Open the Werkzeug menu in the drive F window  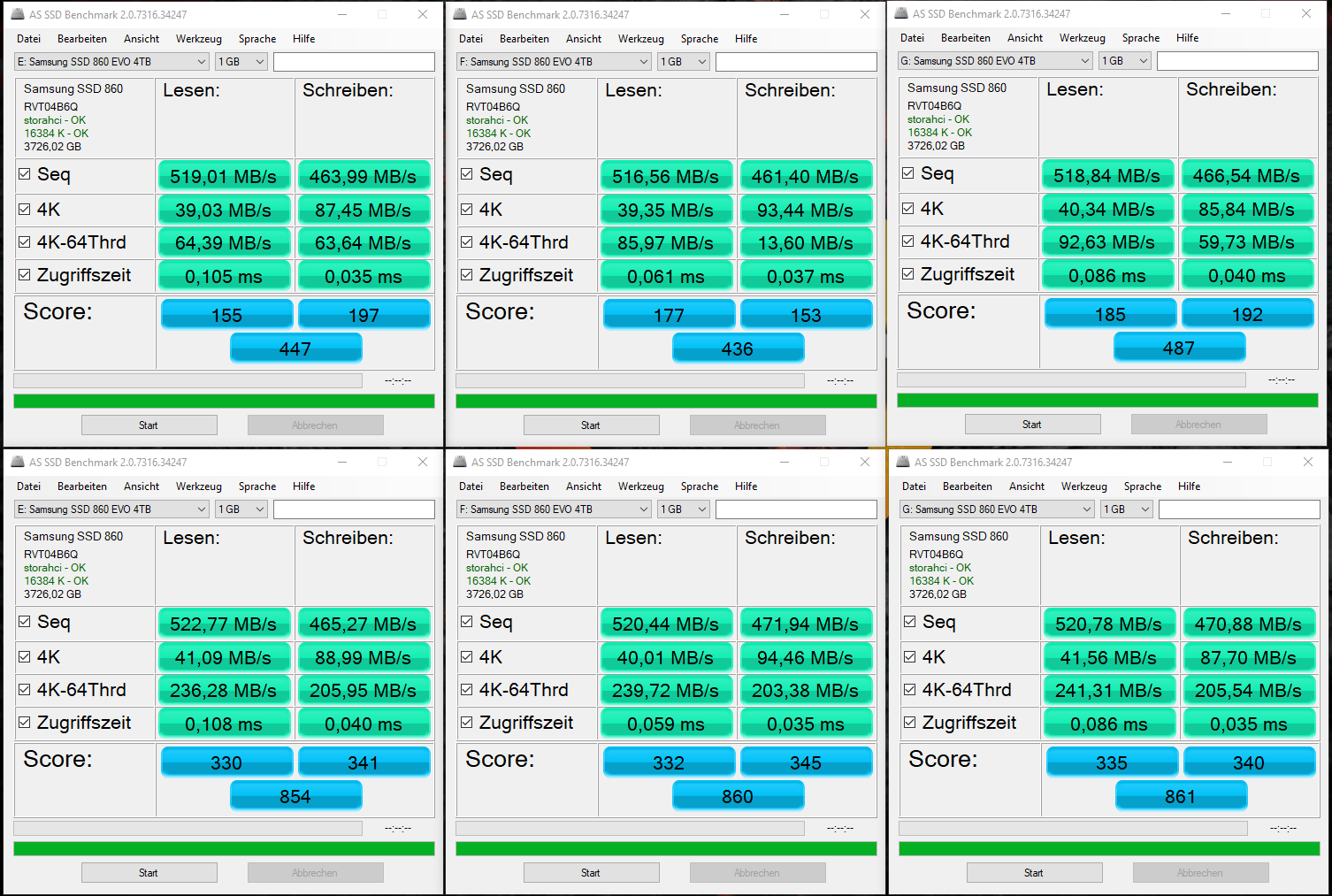tap(640, 38)
